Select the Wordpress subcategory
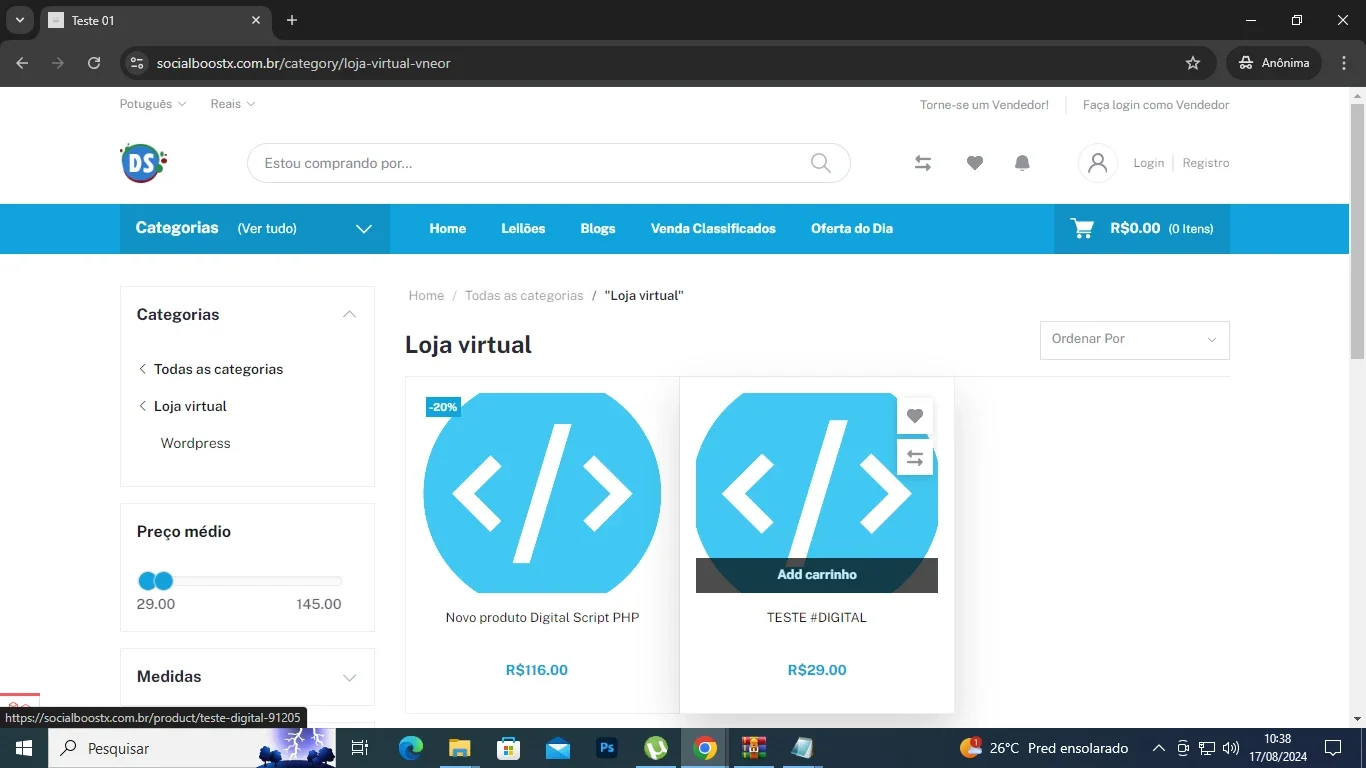The image size is (1366, 768). click(196, 443)
